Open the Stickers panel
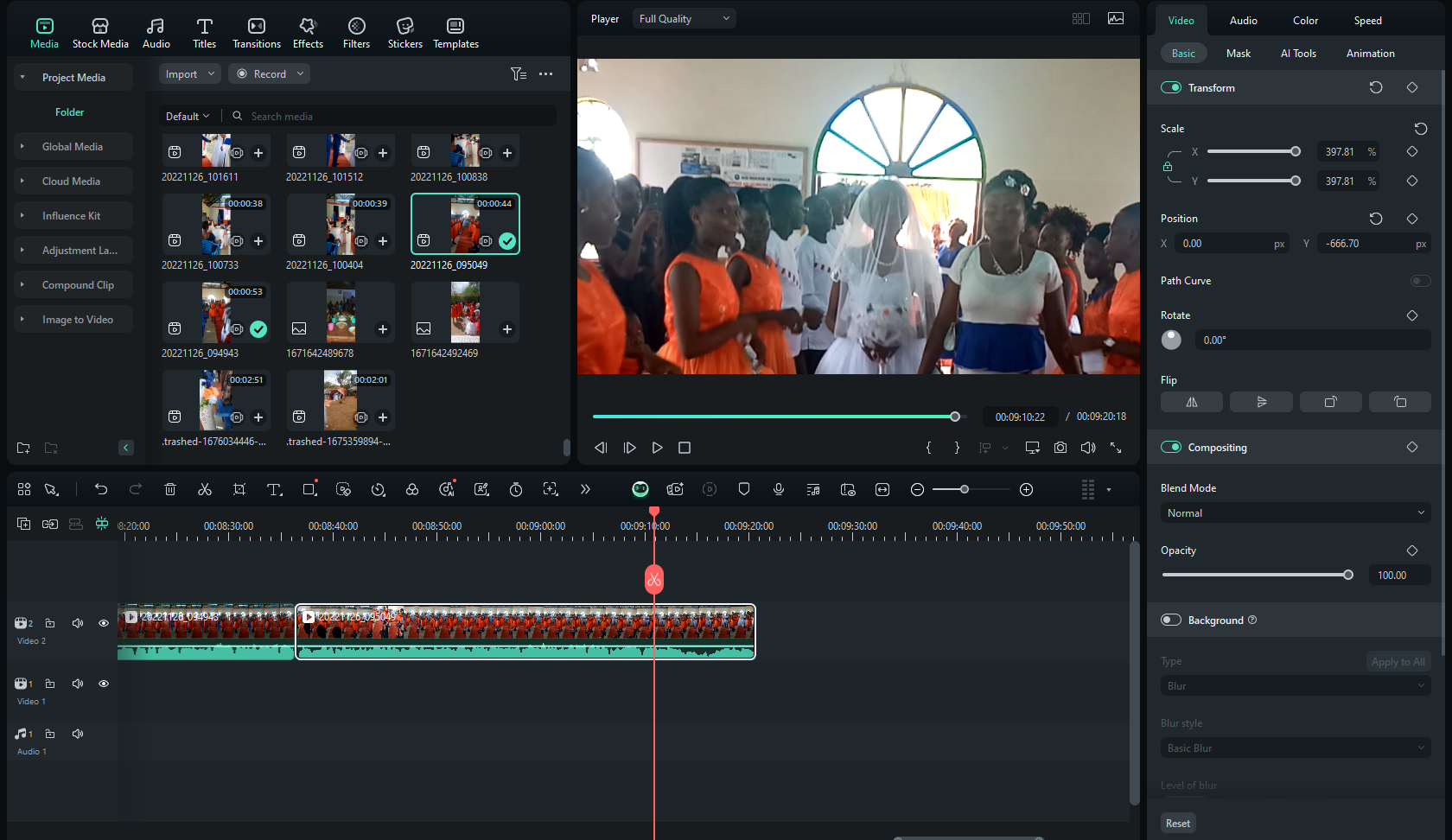This screenshot has height=840, width=1452. pyautogui.click(x=404, y=31)
